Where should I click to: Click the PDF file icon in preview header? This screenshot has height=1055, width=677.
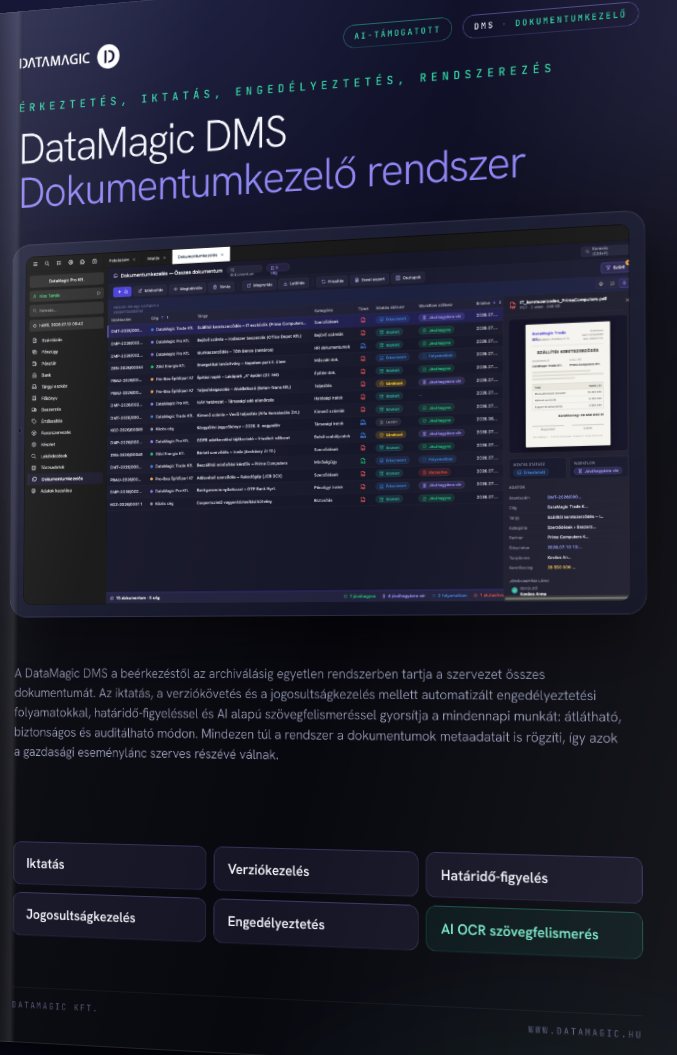click(x=512, y=305)
